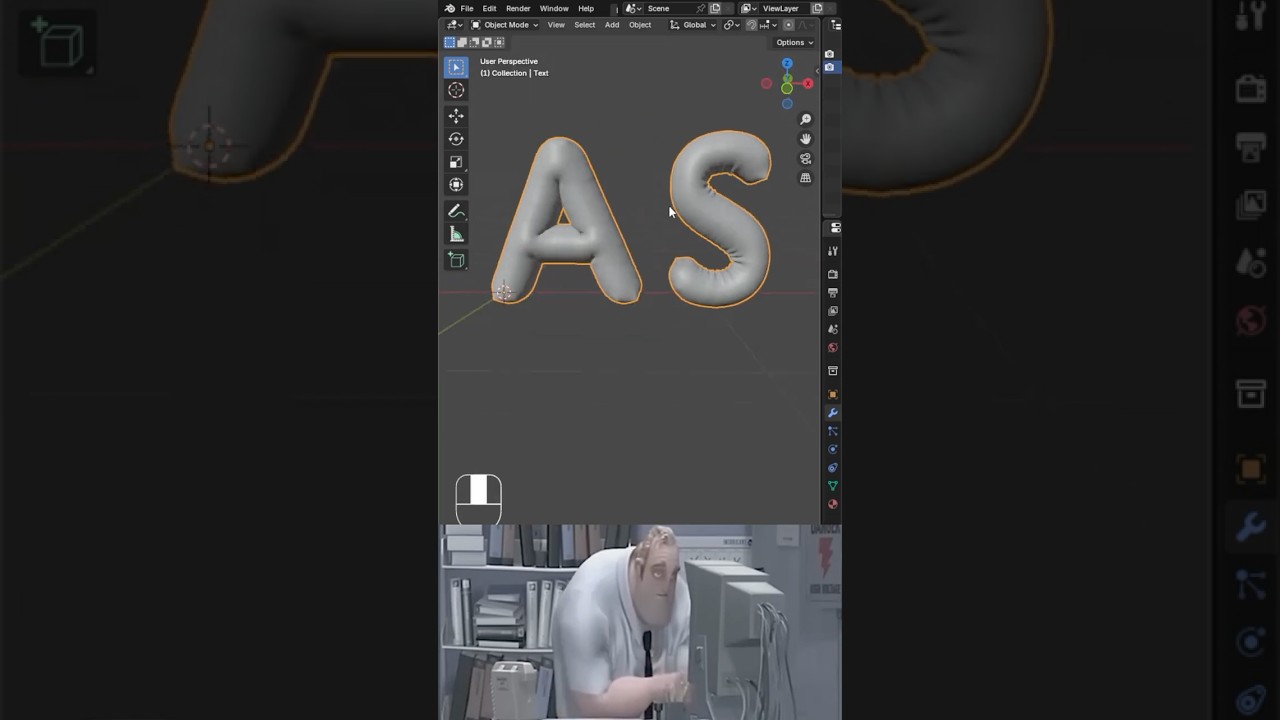Open Tool properties tab
Viewport: 1280px width, 720px height.
click(x=833, y=251)
